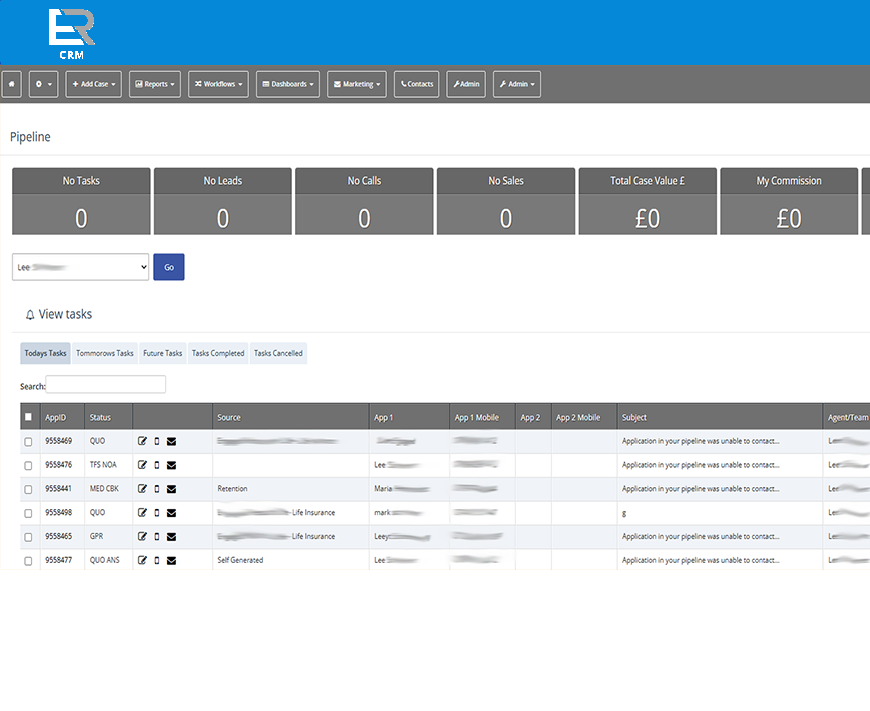
Task: Click into the Search text field
Action: point(106,385)
